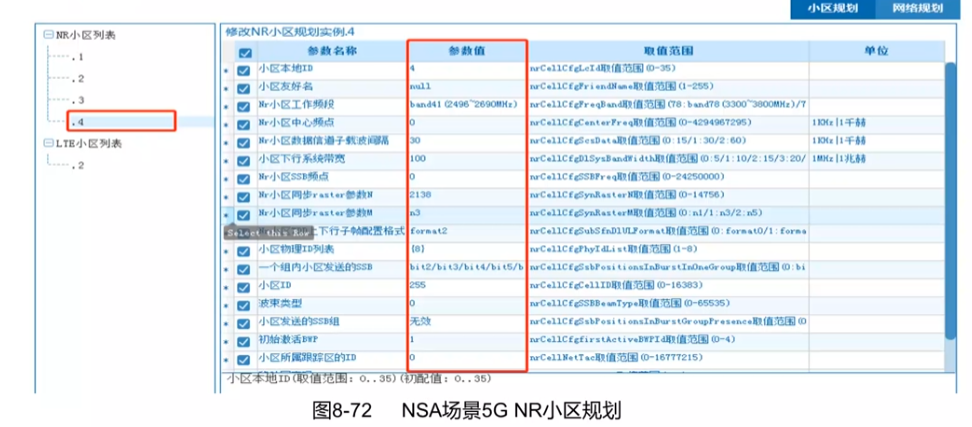Select the nrCellCfgfirstActiveBWPId取值范围 (0-4) cell
This screenshot has height=427, width=972.
pyautogui.click(x=668, y=340)
